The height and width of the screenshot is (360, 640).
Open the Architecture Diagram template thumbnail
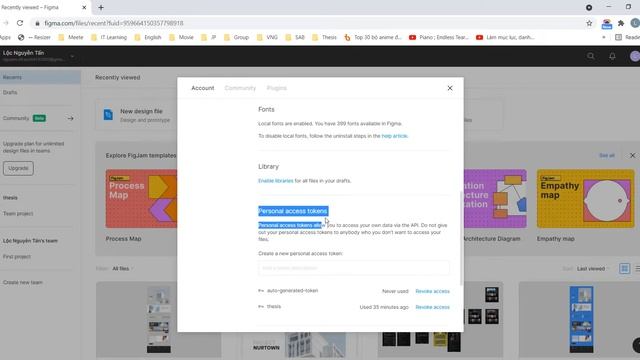495,198
